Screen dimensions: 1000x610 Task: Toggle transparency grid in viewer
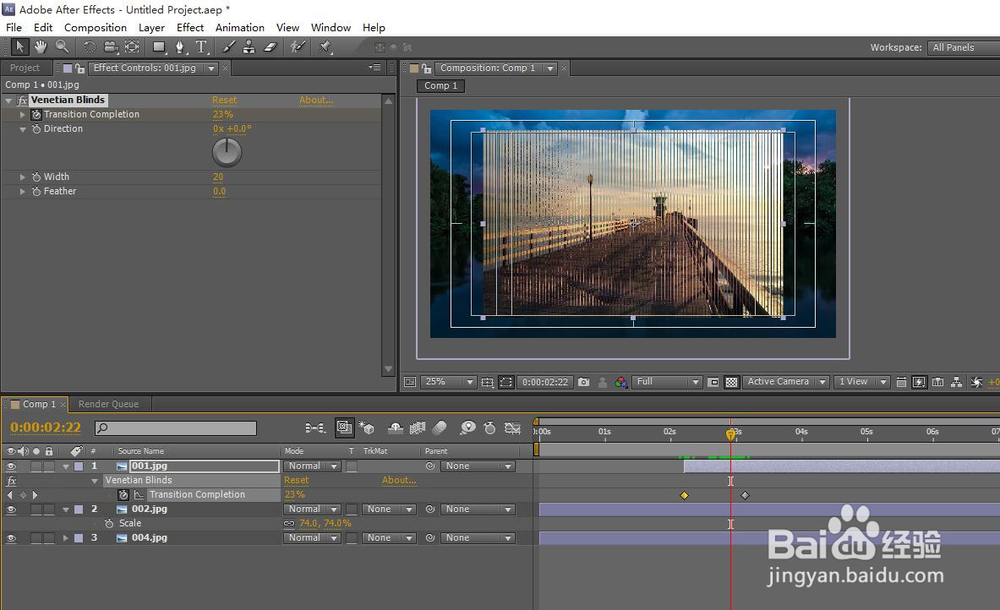[x=732, y=382]
